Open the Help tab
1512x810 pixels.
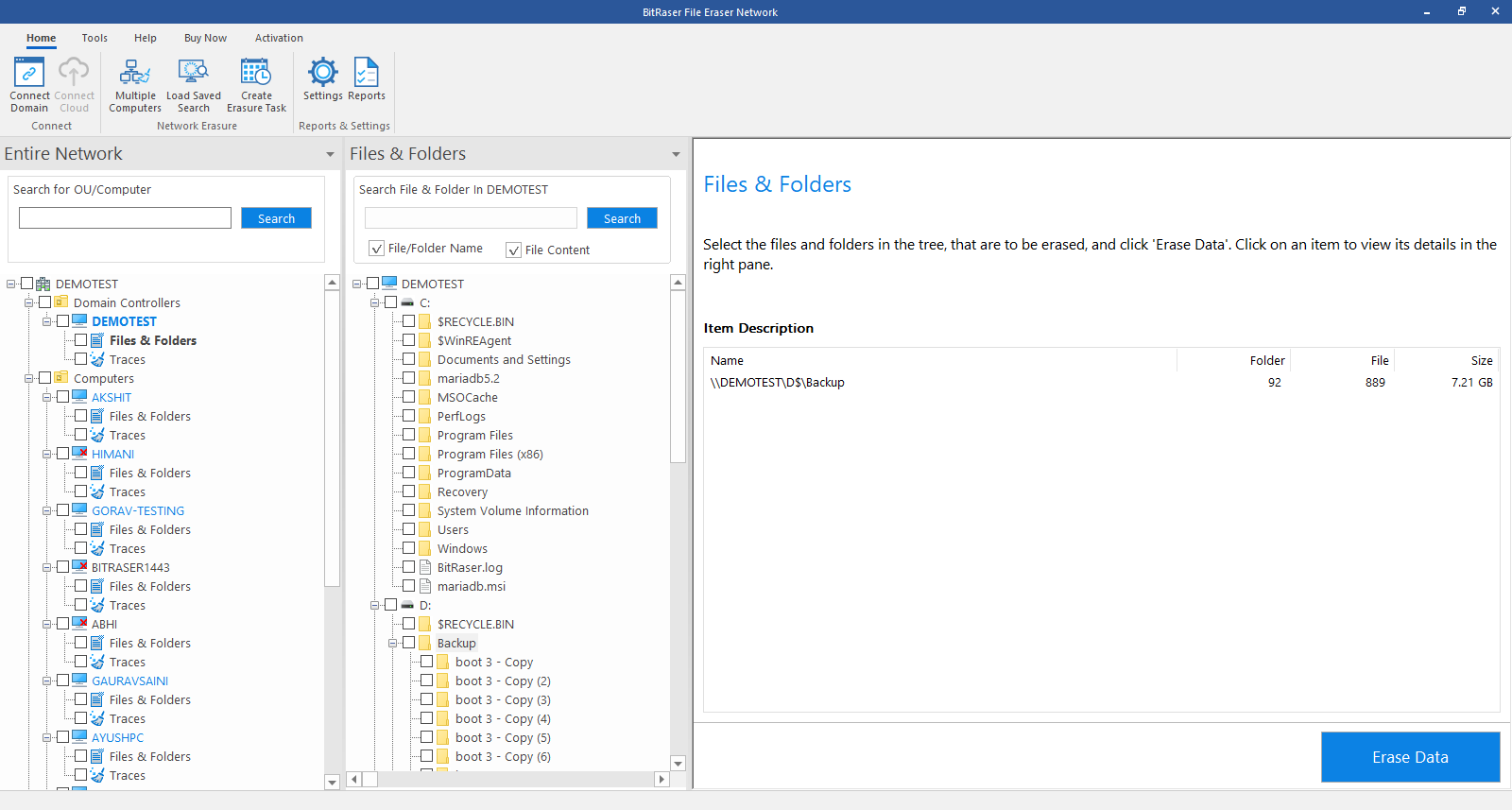146,38
